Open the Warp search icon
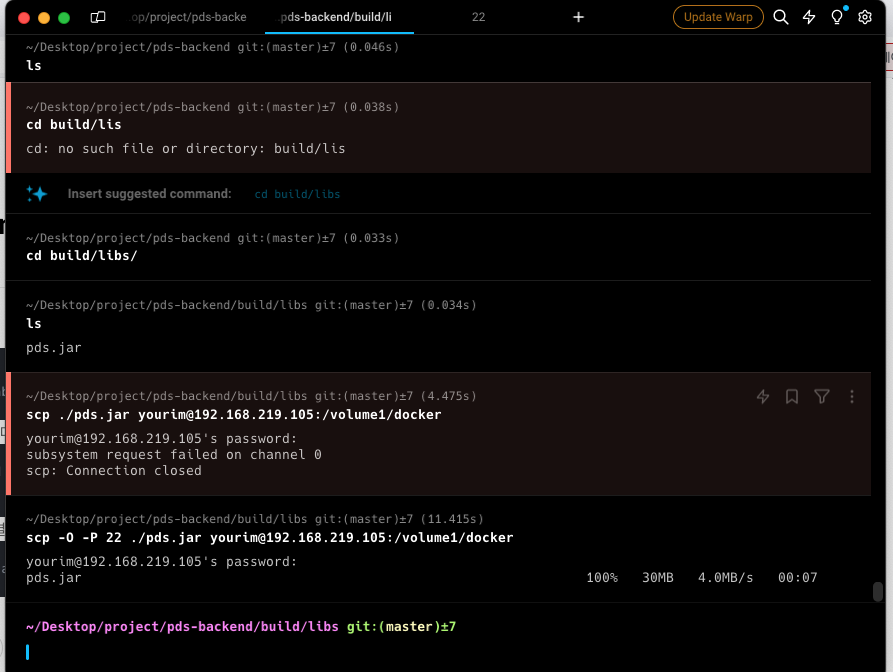893x672 pixels. coord(781,17)
